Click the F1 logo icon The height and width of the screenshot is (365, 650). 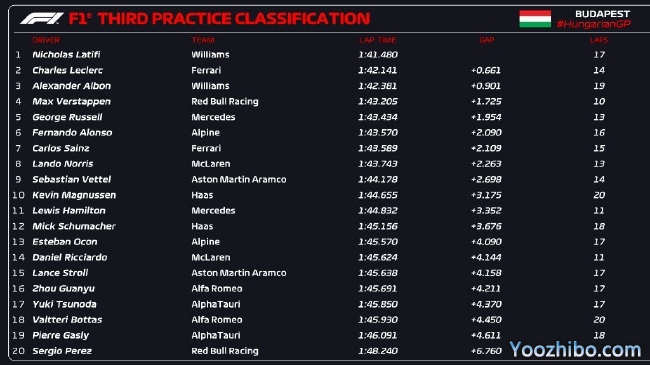point(42,18)
